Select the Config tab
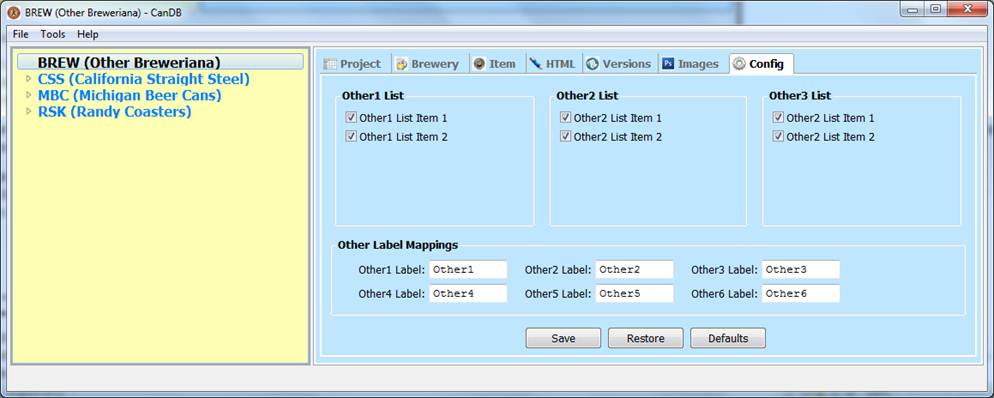 click(x=761, y=64)
